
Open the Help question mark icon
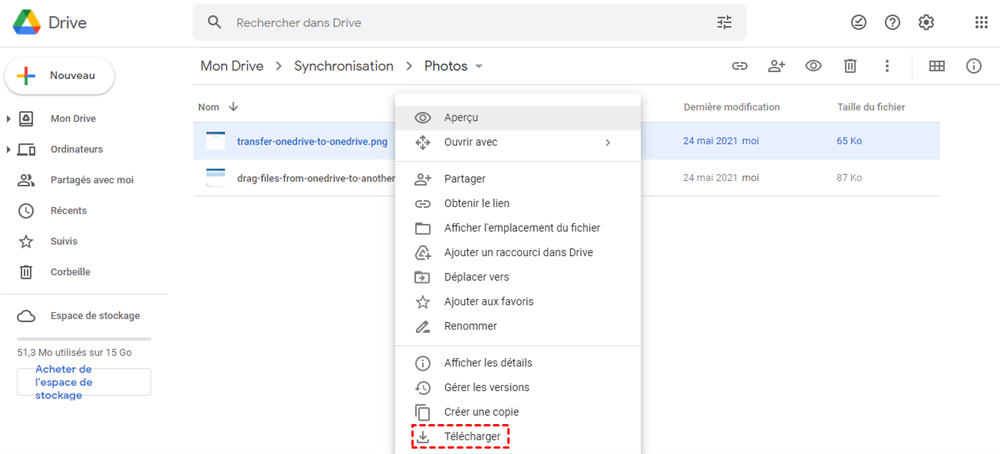892,22
